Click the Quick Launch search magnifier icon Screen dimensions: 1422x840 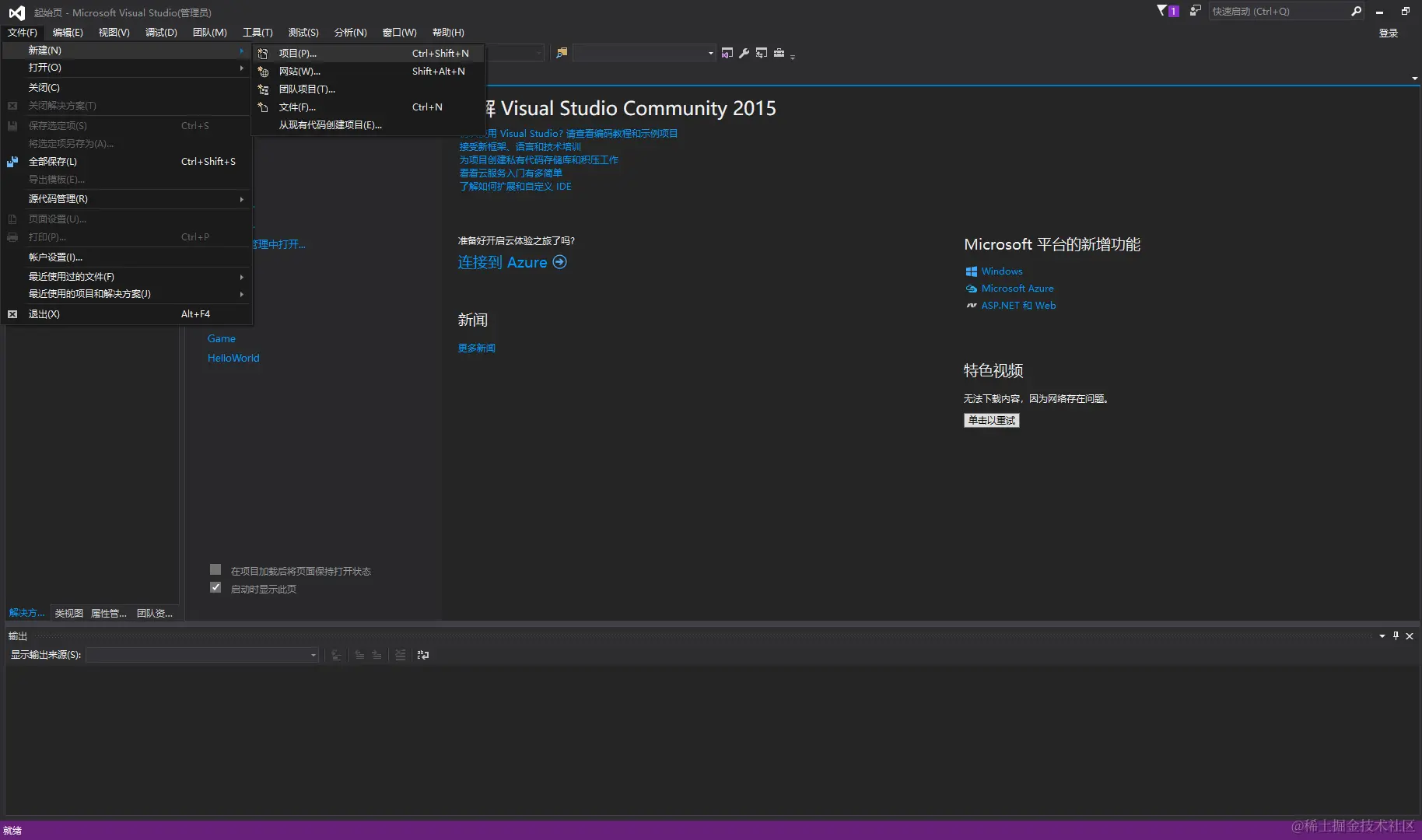(x=1356, y=11)
